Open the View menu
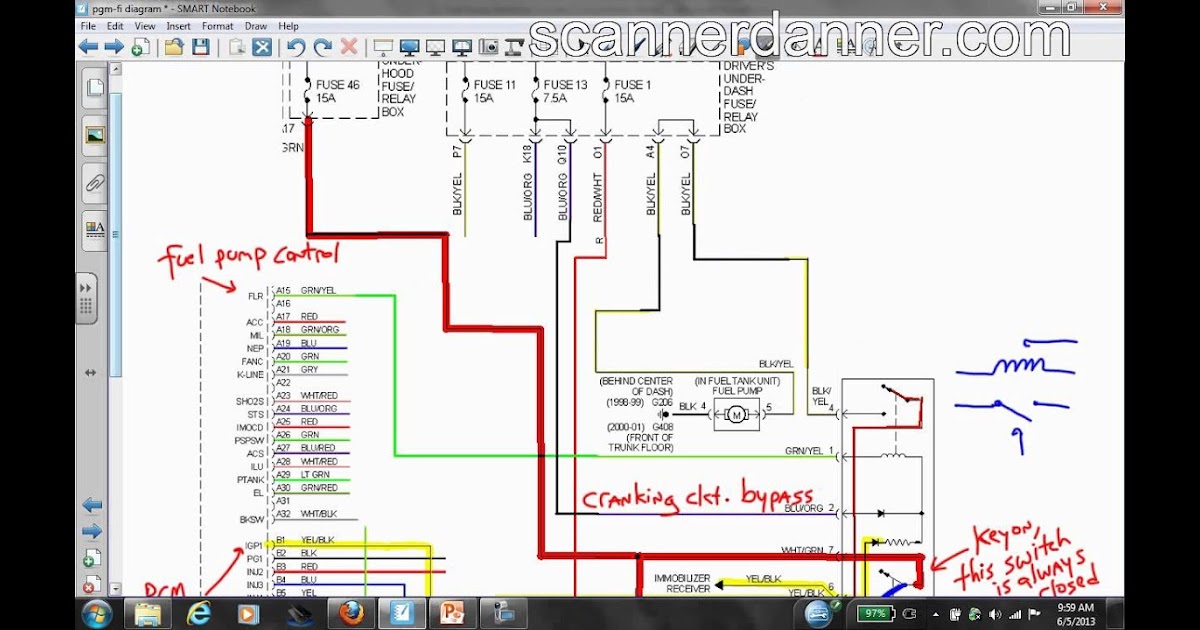This screenshot has height=630, width=1200. tap(146, 26)
